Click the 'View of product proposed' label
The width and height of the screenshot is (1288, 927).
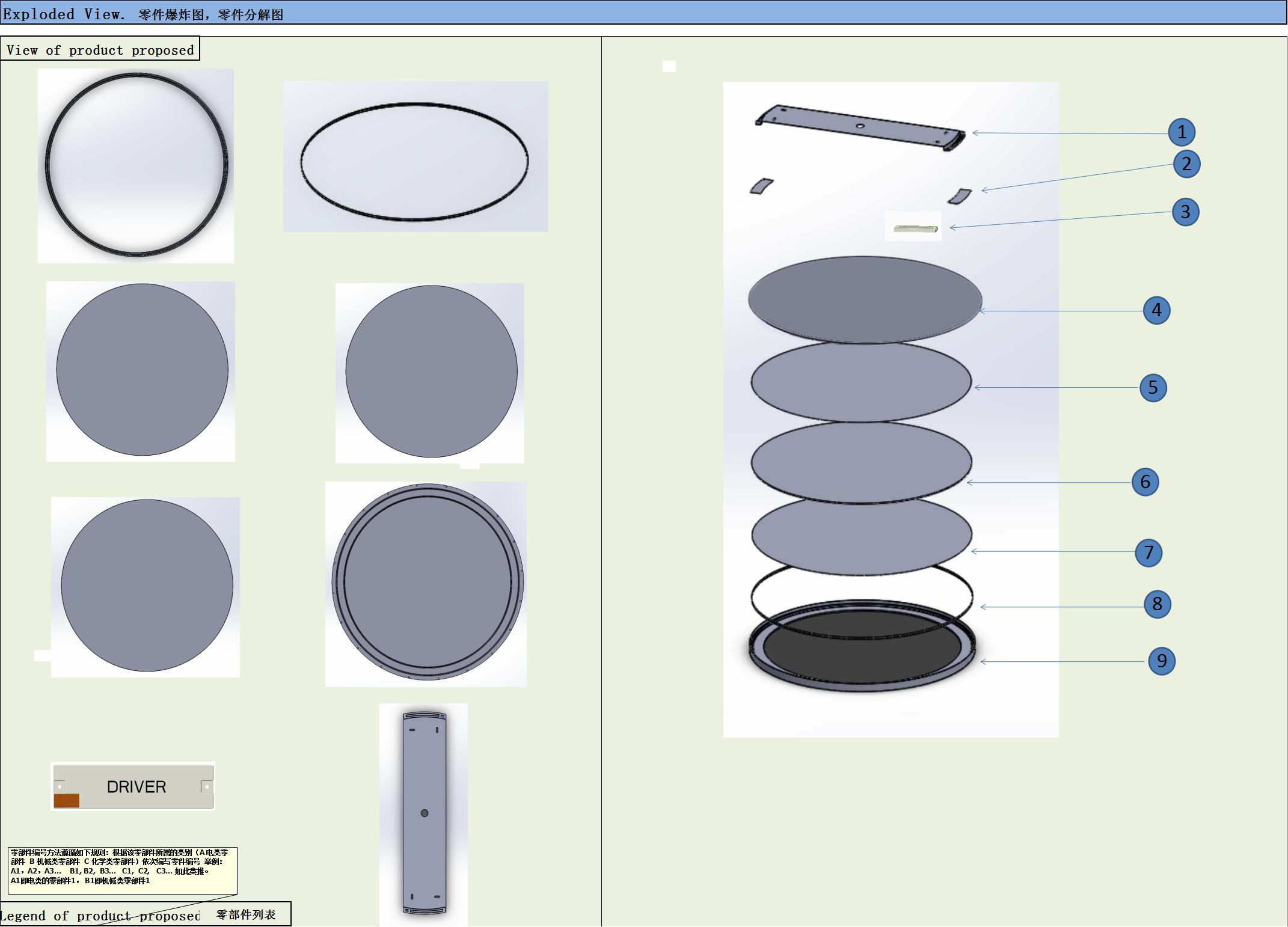coord(100,50)
